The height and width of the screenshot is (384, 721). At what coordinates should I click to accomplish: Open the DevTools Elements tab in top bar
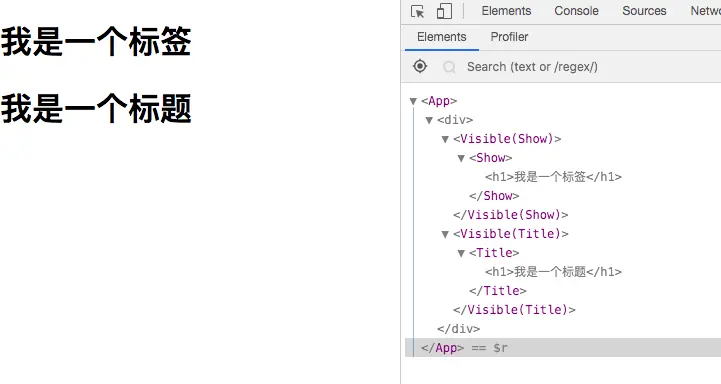[x=506, y=11]
